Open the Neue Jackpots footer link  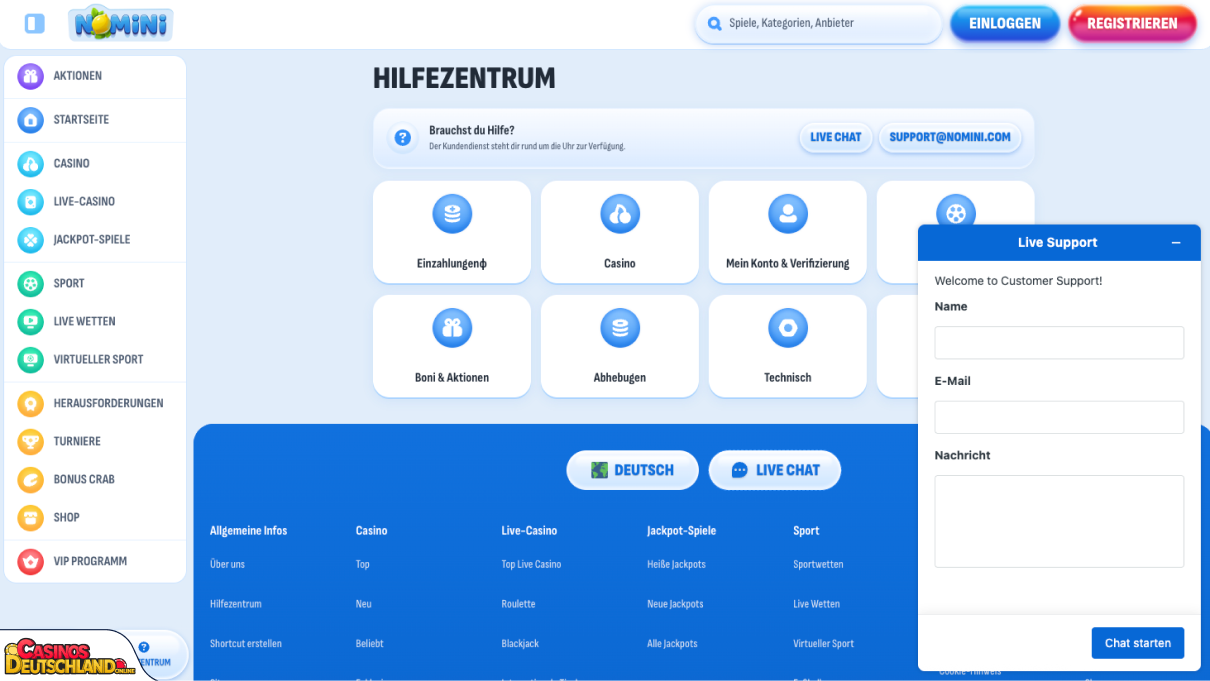675,605
